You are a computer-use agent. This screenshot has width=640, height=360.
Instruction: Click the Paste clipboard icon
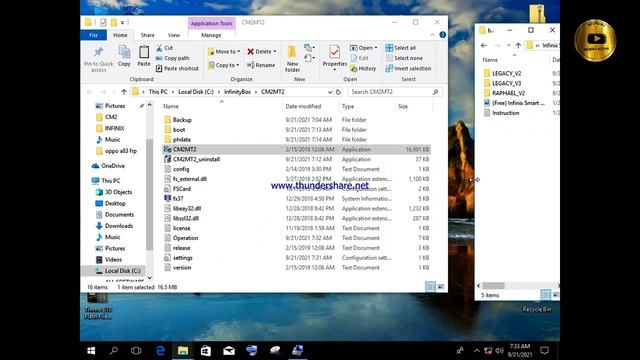[x=144, y=56]
